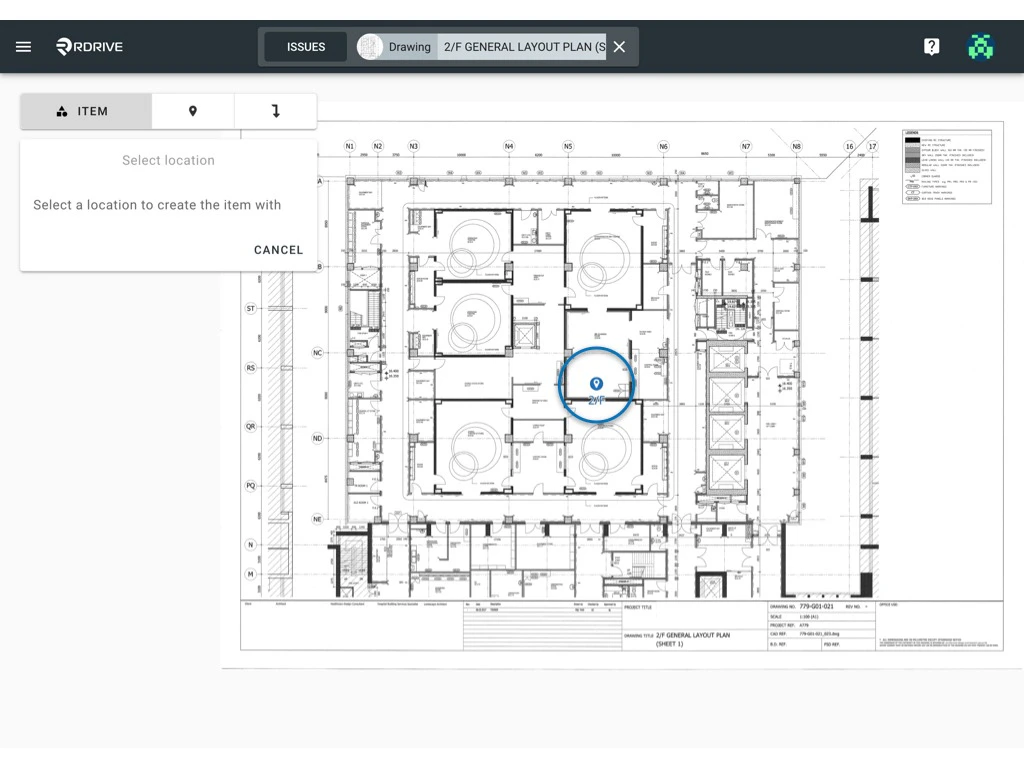Click the Select location dialog heading
The image size is (1024, 768).
click(x=167, y=160)
